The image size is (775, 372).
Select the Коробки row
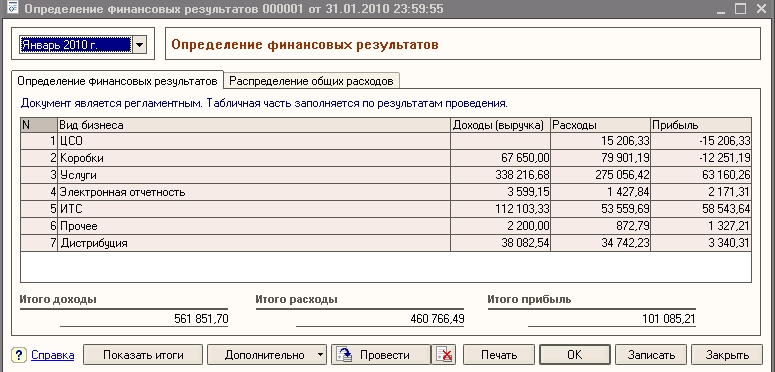[386, 158]
